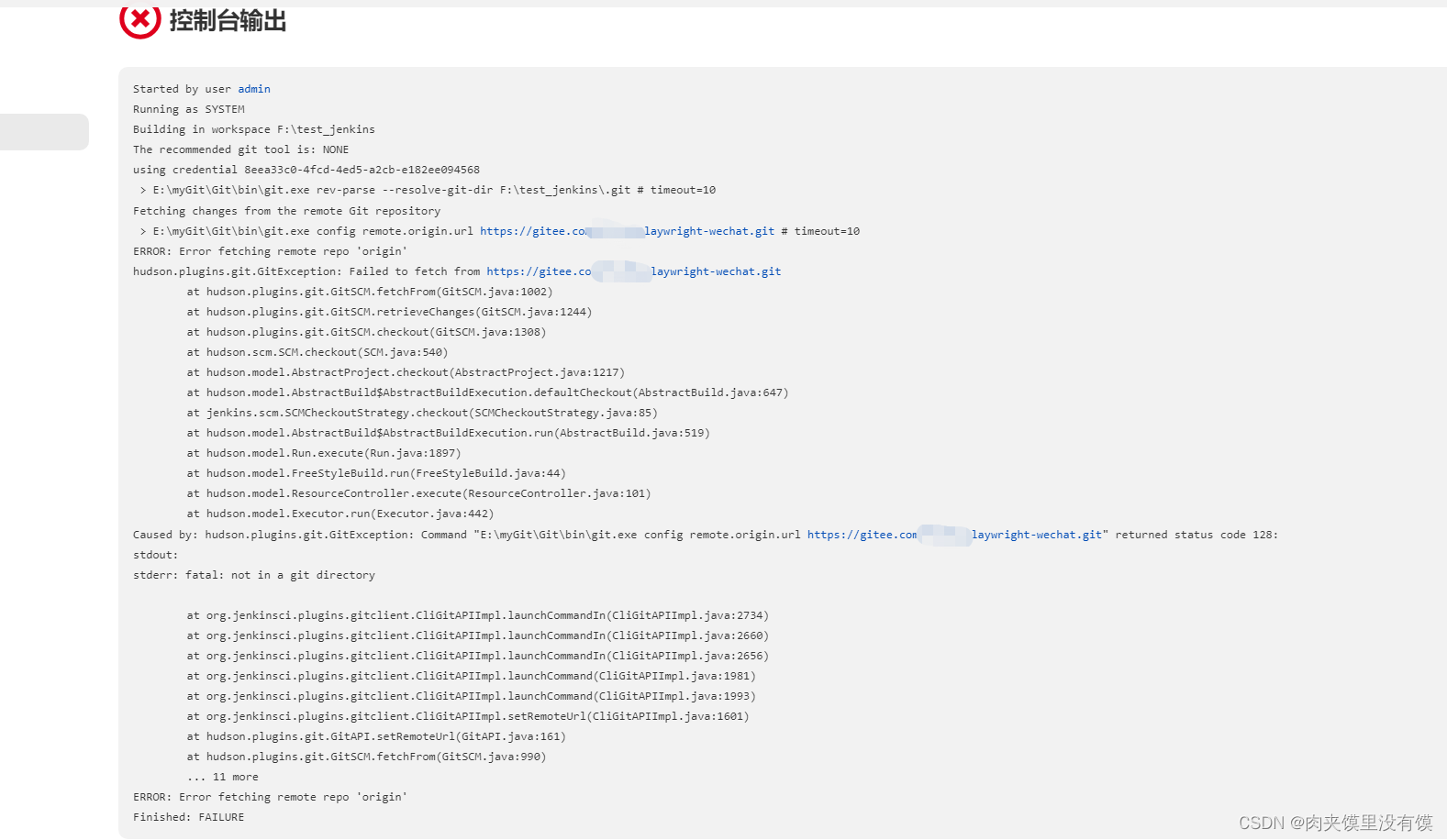Select the setRemoteUrl(CliGitAPIImpl.java:1601) line

point(468,716)
